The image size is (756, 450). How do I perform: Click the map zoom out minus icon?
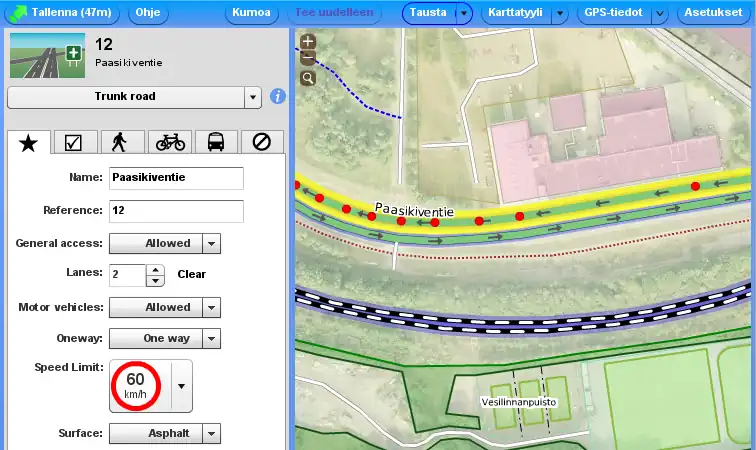pyautogui.click(x=308, y=59)
